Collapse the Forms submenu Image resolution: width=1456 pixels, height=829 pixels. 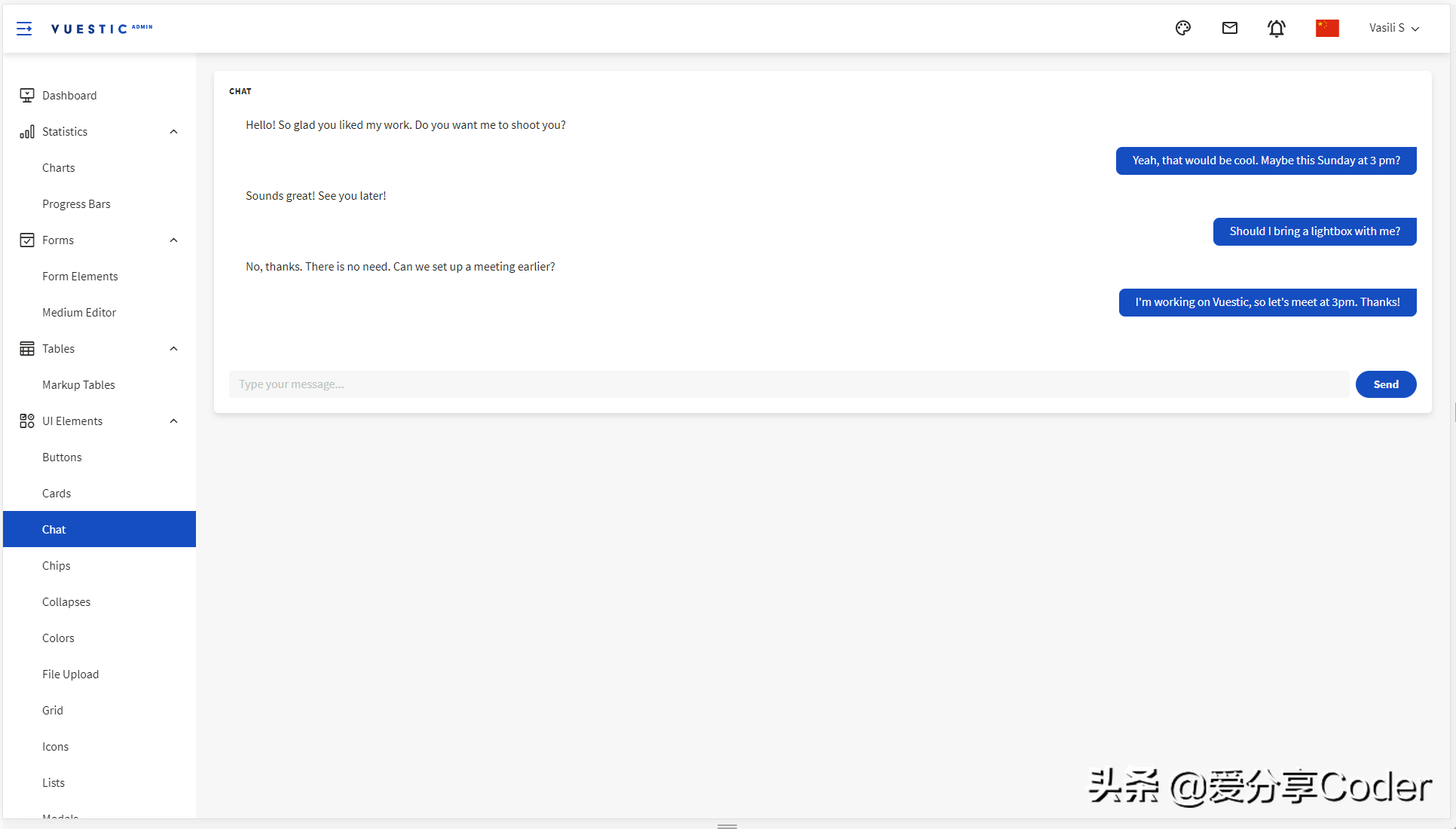(173, 239)
